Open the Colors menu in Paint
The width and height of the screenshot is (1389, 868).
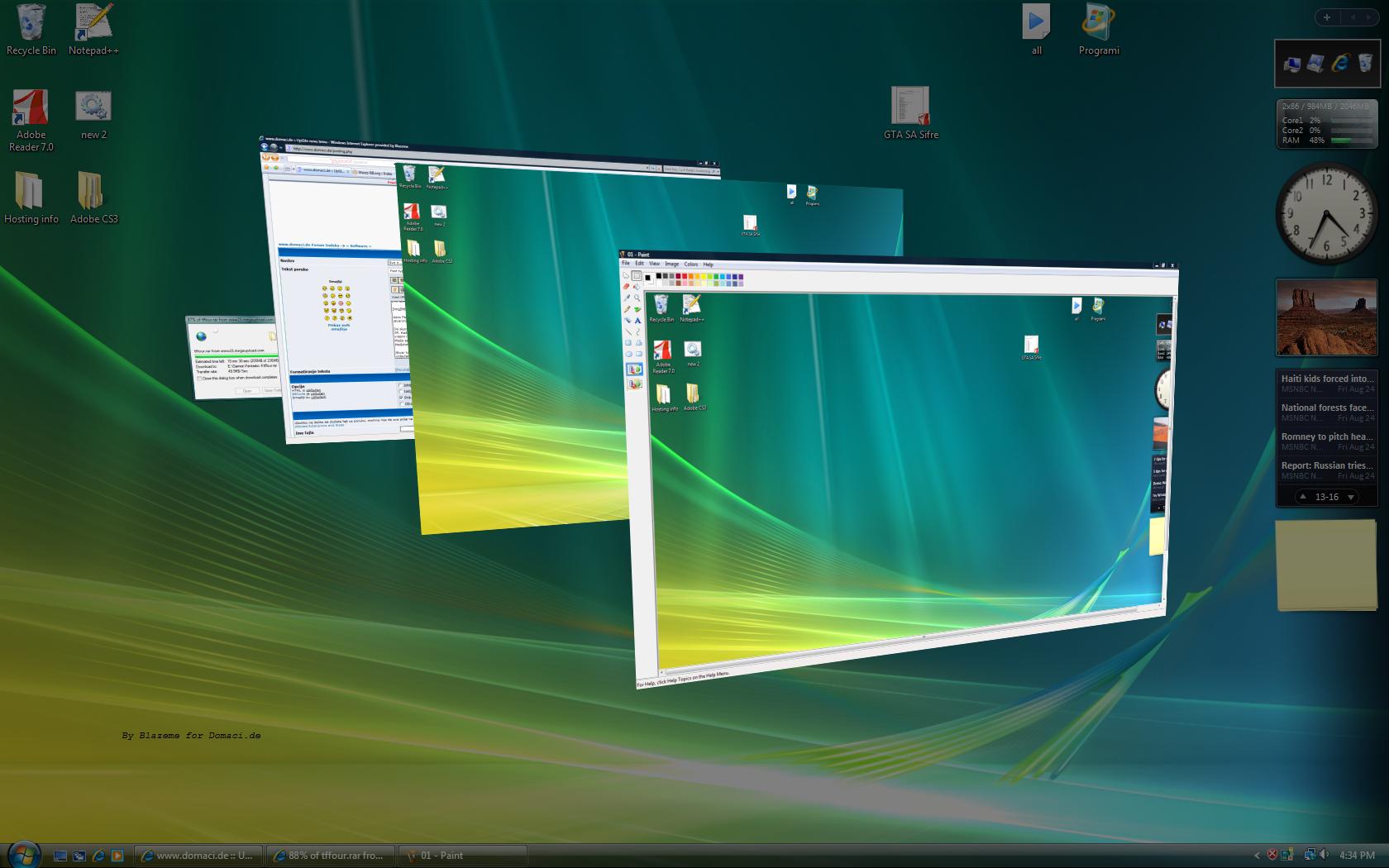click(691, 265)
